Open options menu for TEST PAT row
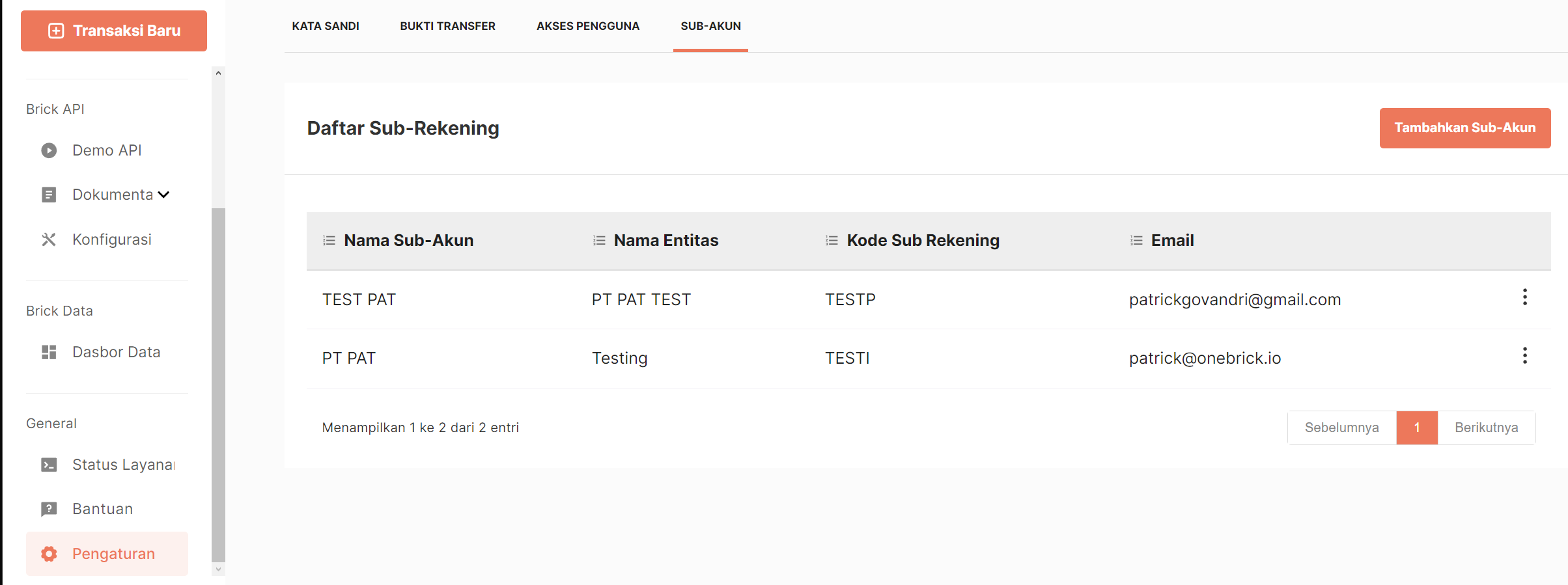The height and width of the screenshot is (585, 1568). [x=1524, y=297]
